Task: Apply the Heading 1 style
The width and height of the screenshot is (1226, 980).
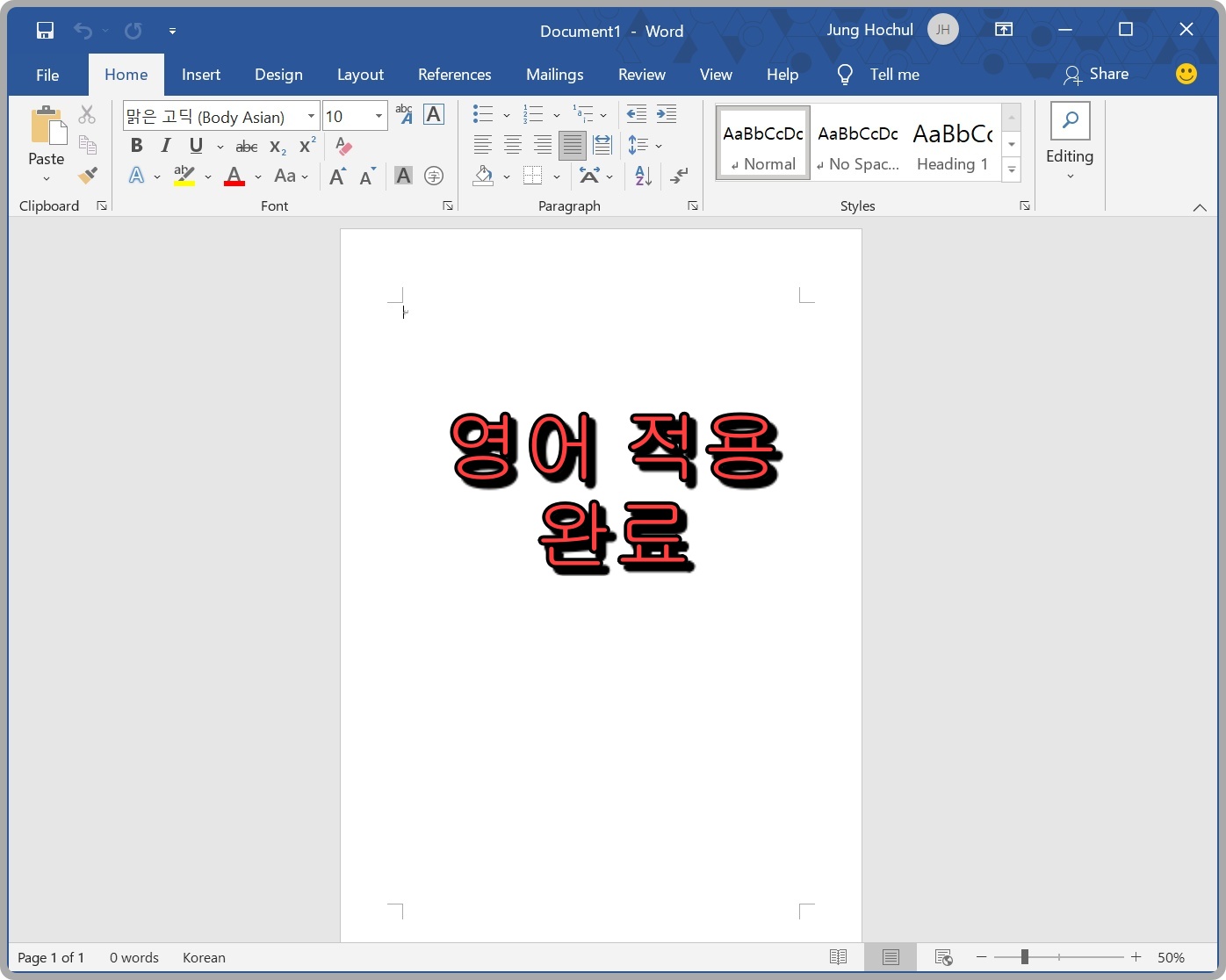Action: coord(952,142)
